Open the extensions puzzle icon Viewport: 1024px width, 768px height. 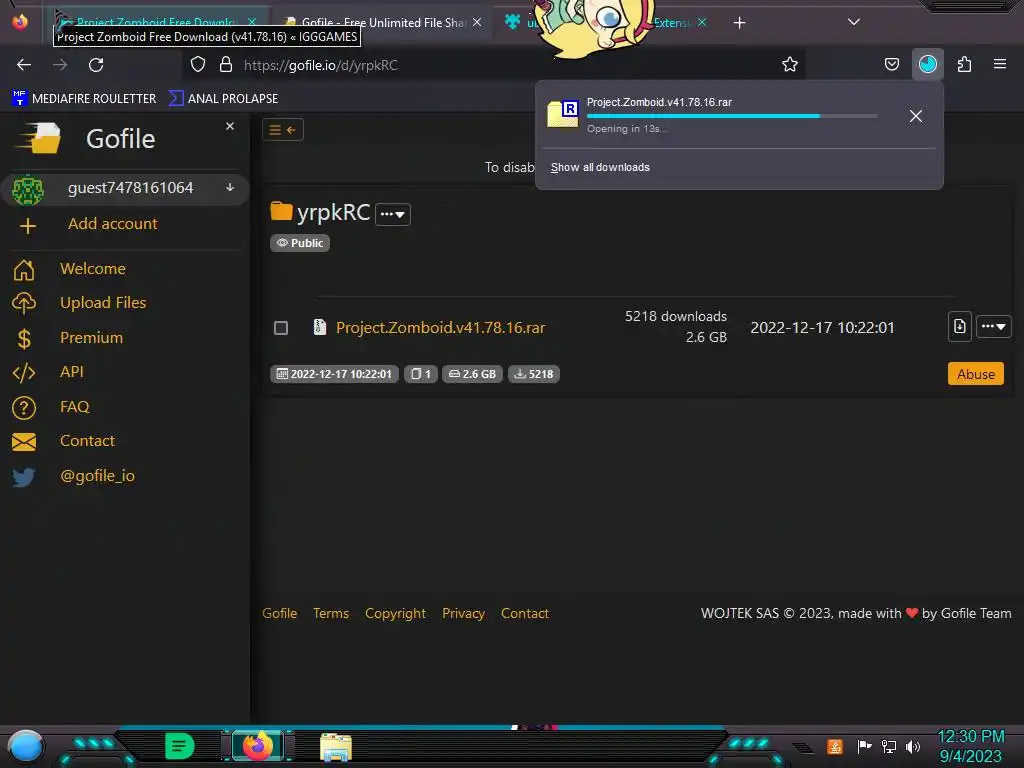tap(964, 65)
